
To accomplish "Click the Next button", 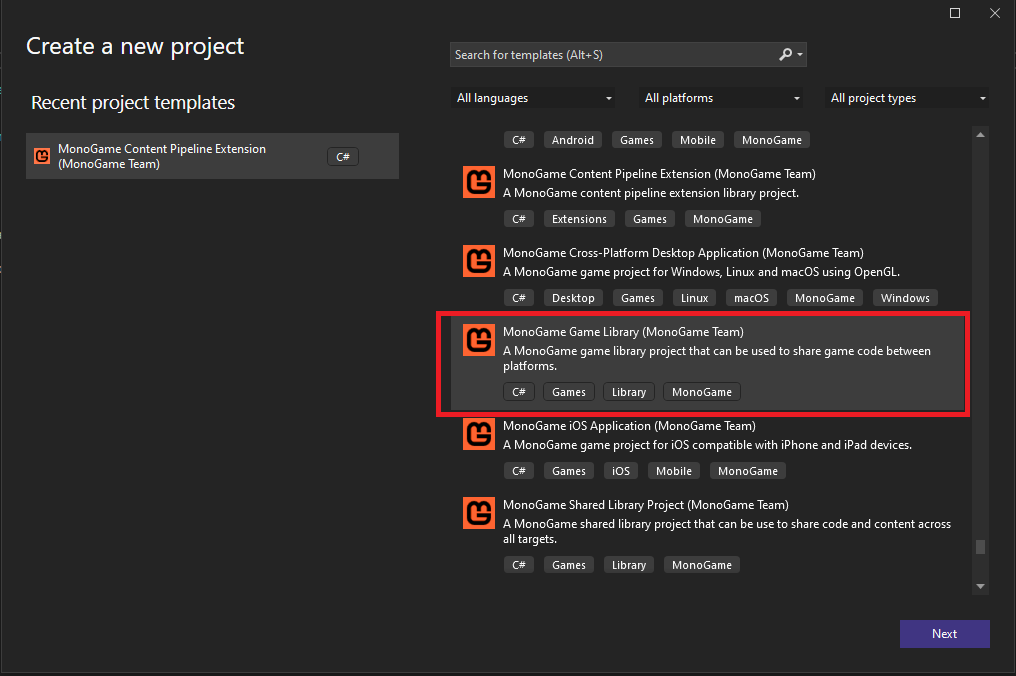I will tap(944, 634).
